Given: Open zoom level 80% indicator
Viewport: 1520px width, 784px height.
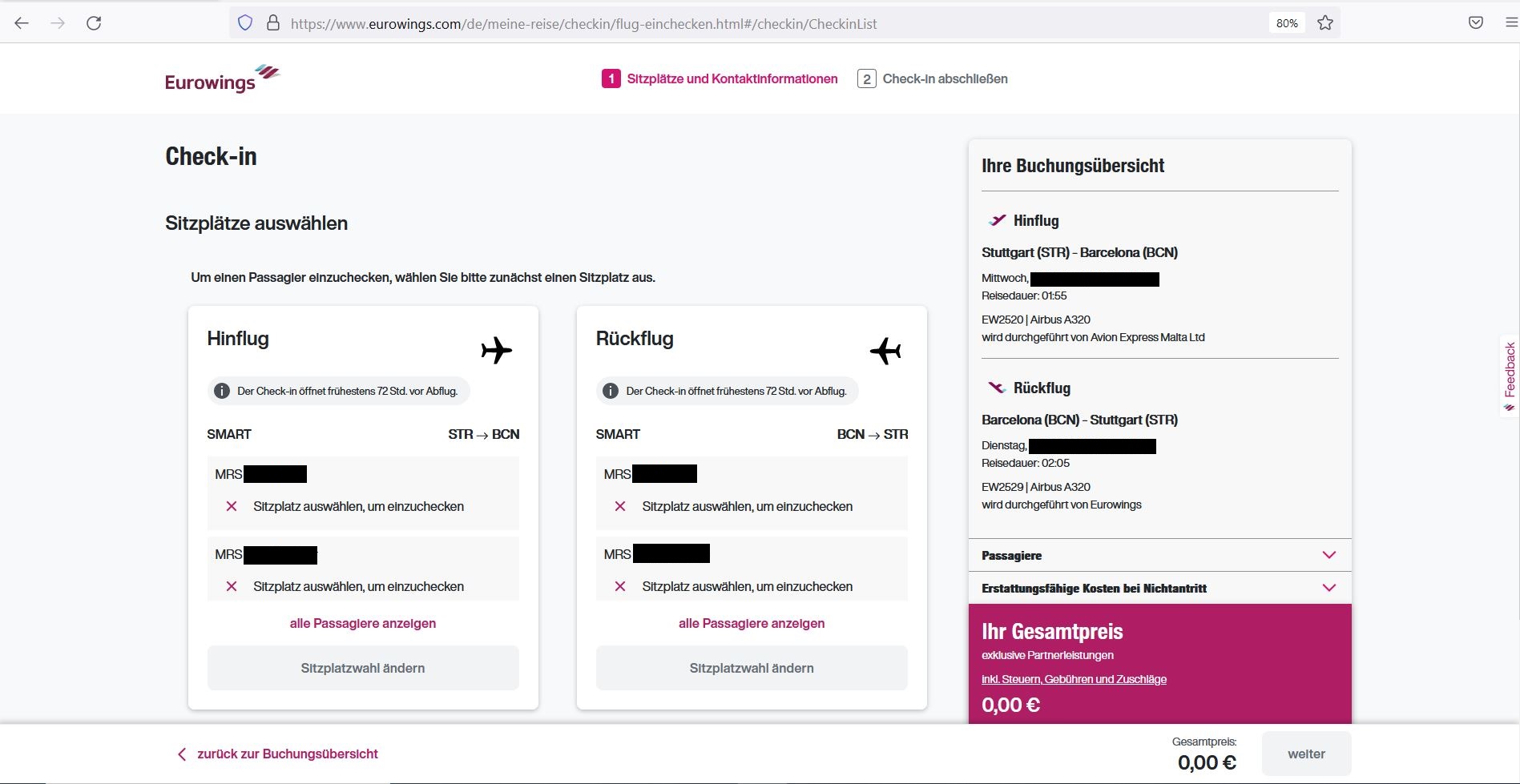Looking at the screenshot, I should pyautogui.click(x=1287, y=23).
